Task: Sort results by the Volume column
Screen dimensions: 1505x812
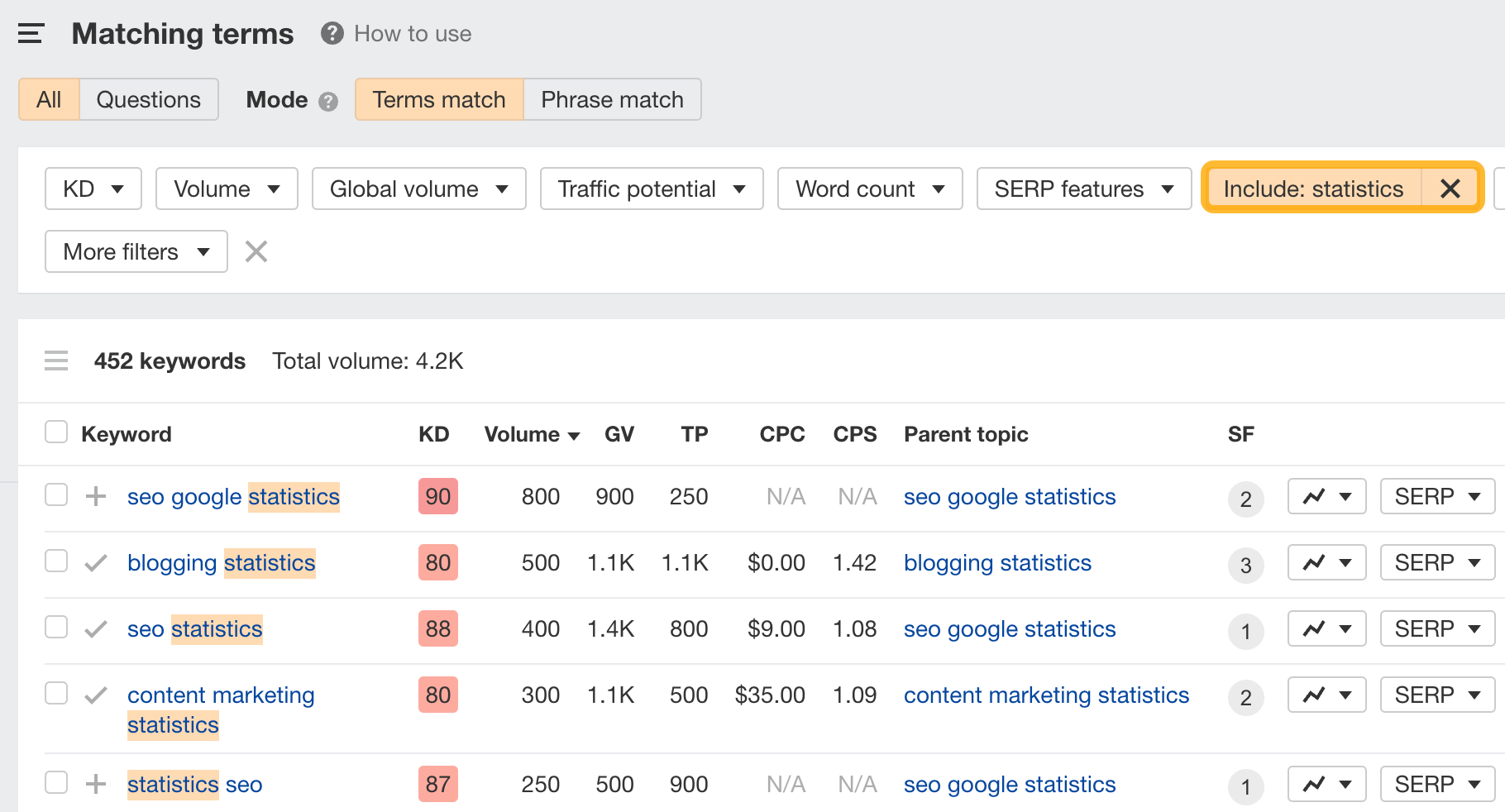Action: pos(530,434)
